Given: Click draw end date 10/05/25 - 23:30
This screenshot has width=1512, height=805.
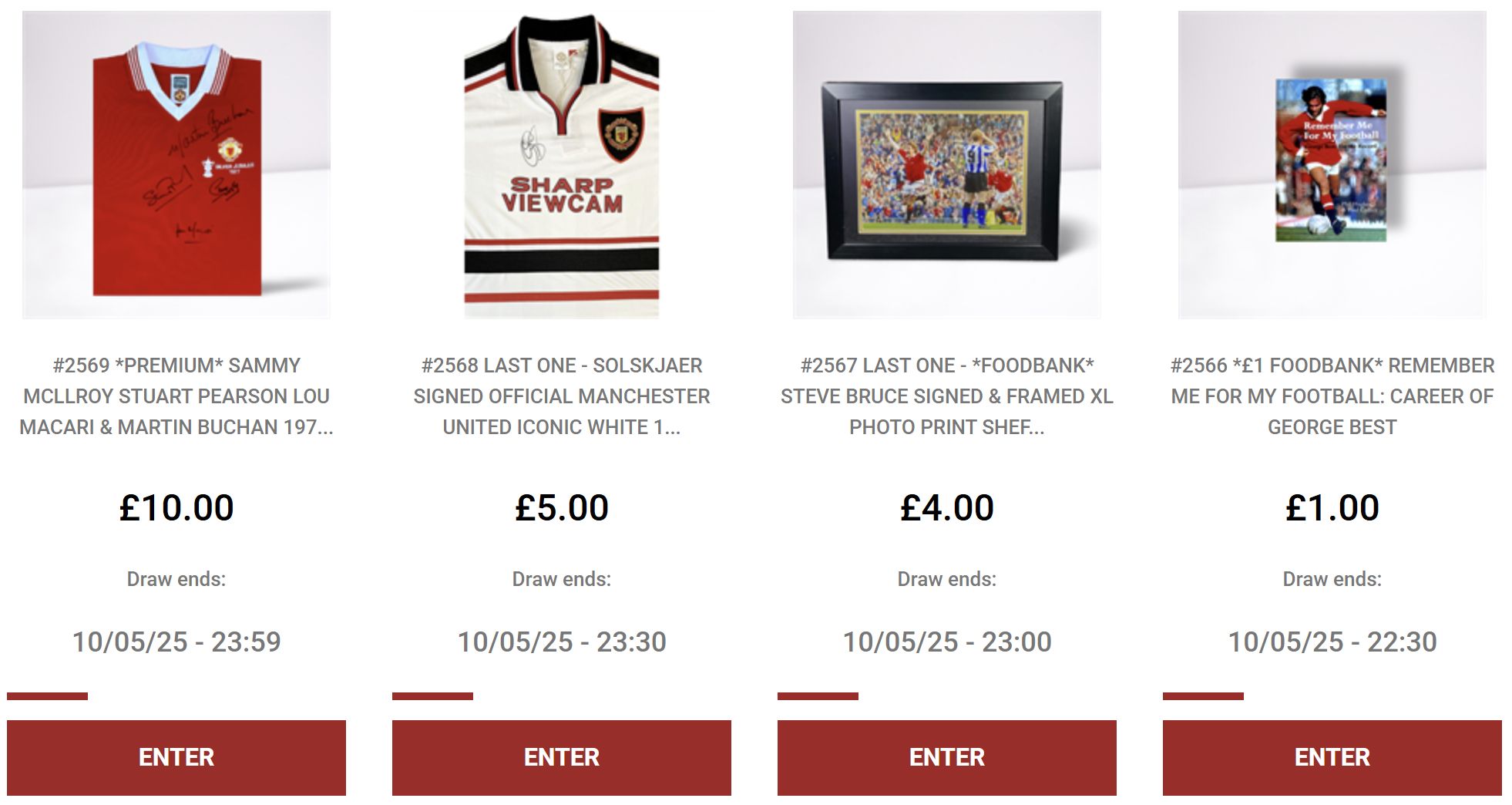Looking at the screenshot, I should 562,642.
